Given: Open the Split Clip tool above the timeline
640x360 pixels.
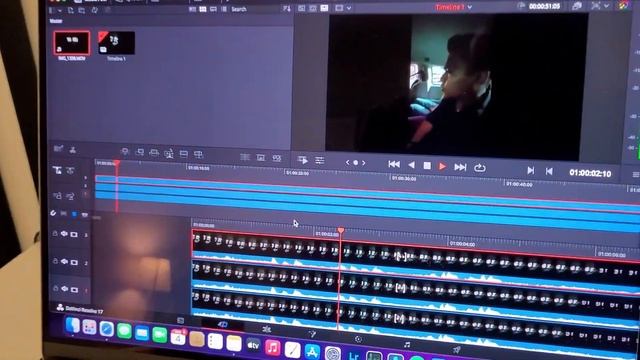Looking at the screenshot, I should pyautogui.click(x=73, y=150).
